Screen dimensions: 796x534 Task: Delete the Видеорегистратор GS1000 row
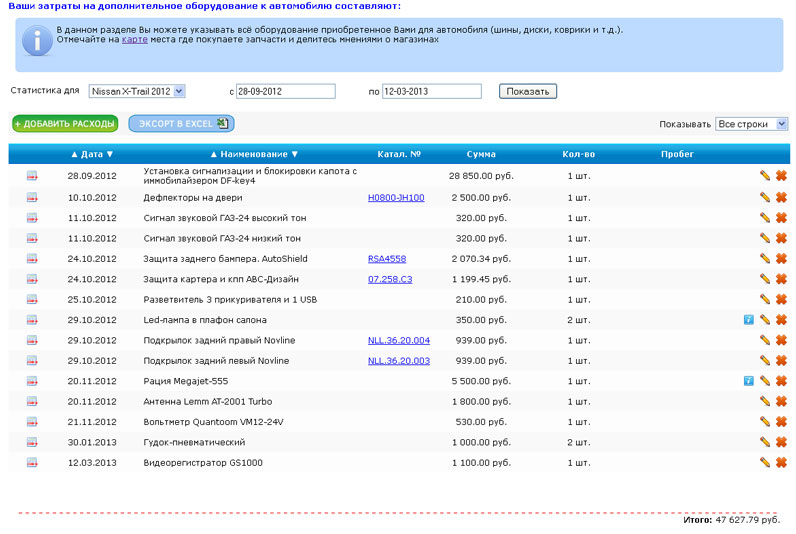[x=781, y=462]
